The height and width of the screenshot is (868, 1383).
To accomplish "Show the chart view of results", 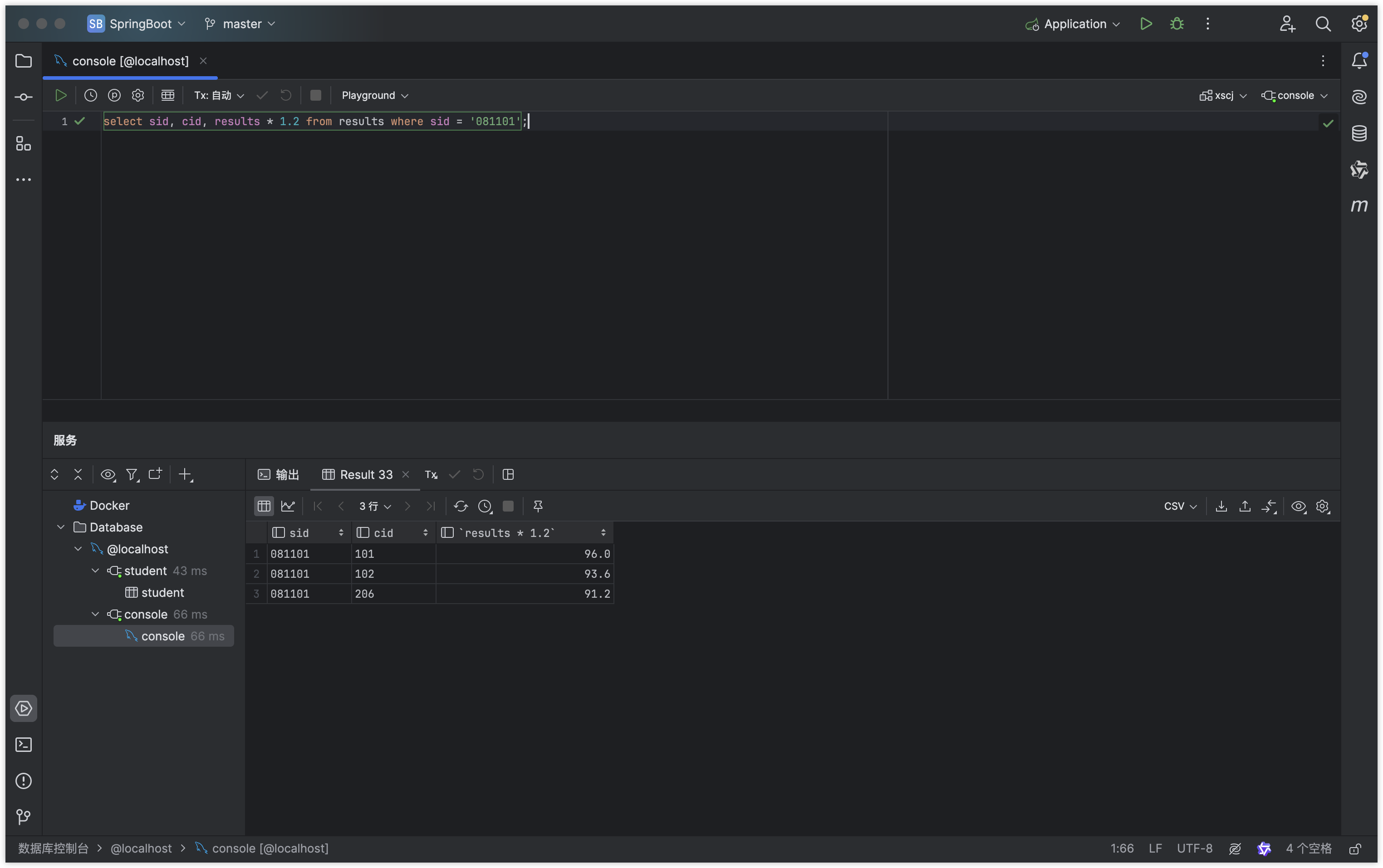I will pyautogui.click(x=288, y=506).
